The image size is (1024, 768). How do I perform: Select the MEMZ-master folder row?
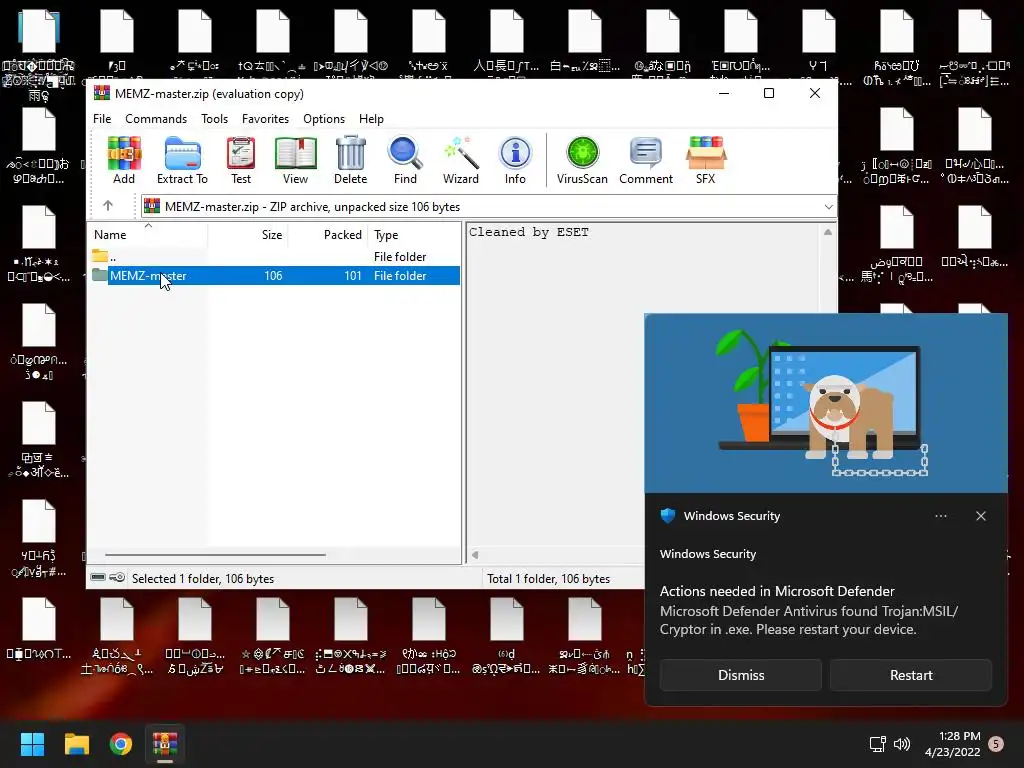click(274, 276)
